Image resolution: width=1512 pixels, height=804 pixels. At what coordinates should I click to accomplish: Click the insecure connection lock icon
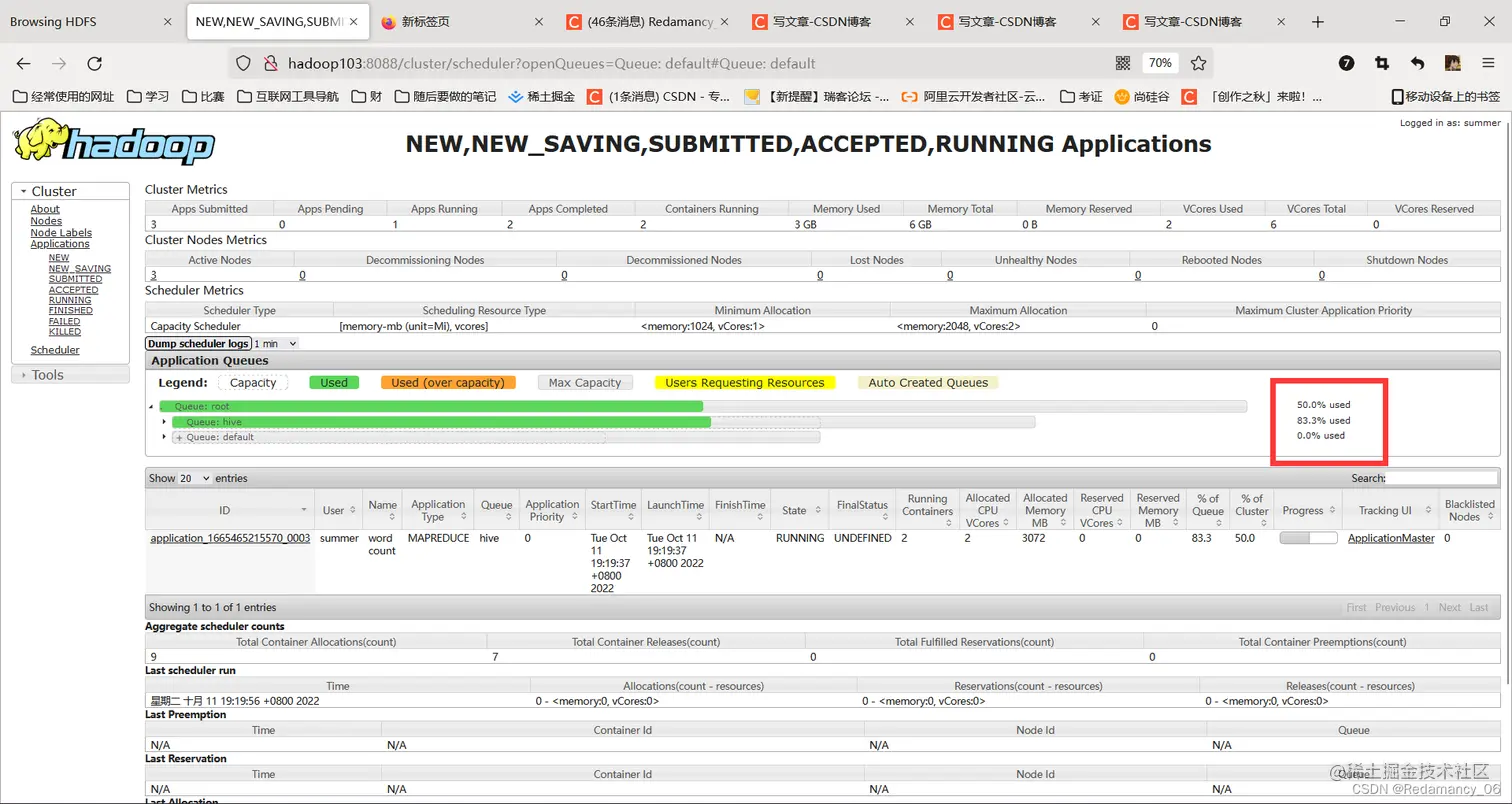tap(269, 63)
